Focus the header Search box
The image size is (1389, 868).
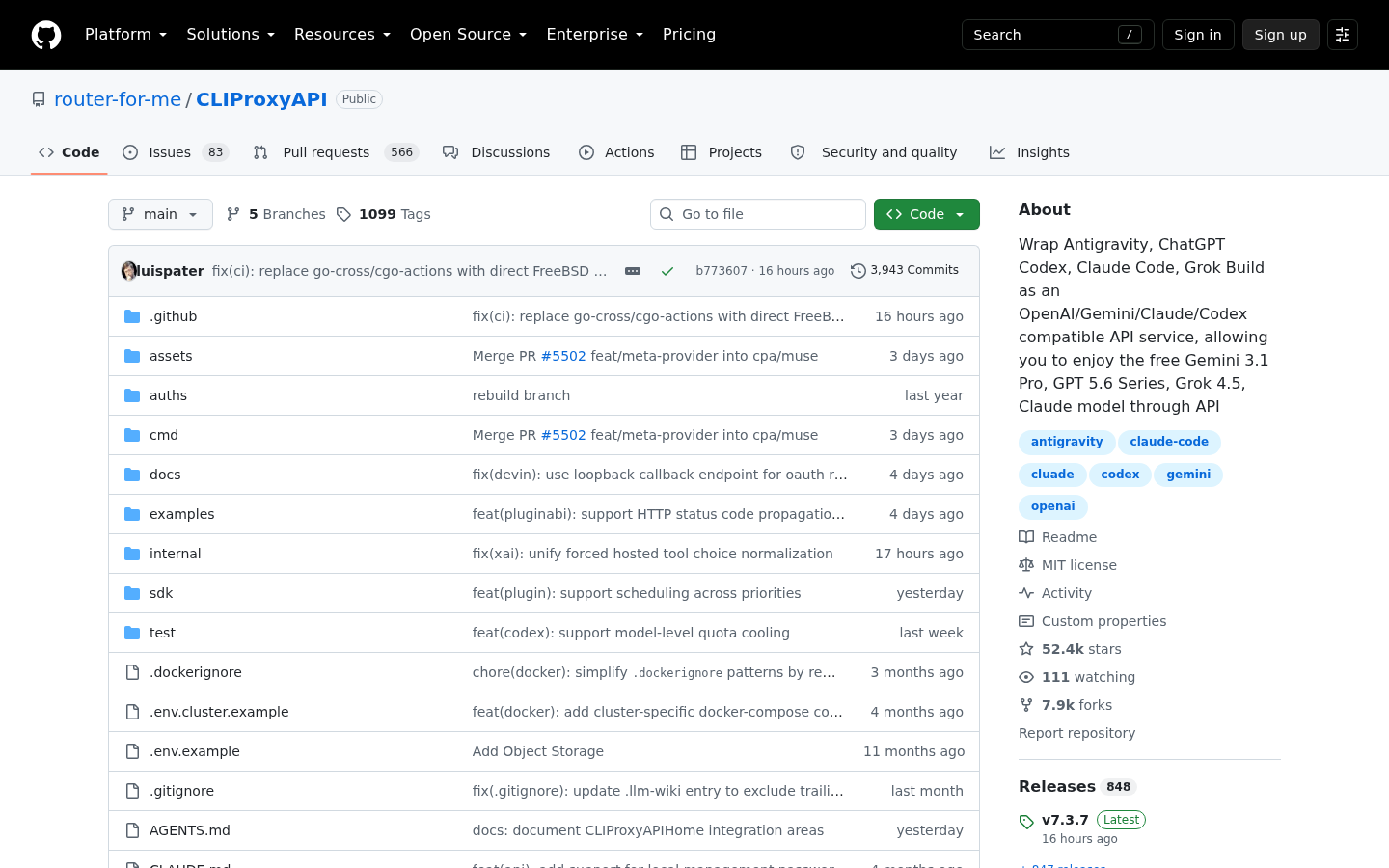click(1058, 35)
